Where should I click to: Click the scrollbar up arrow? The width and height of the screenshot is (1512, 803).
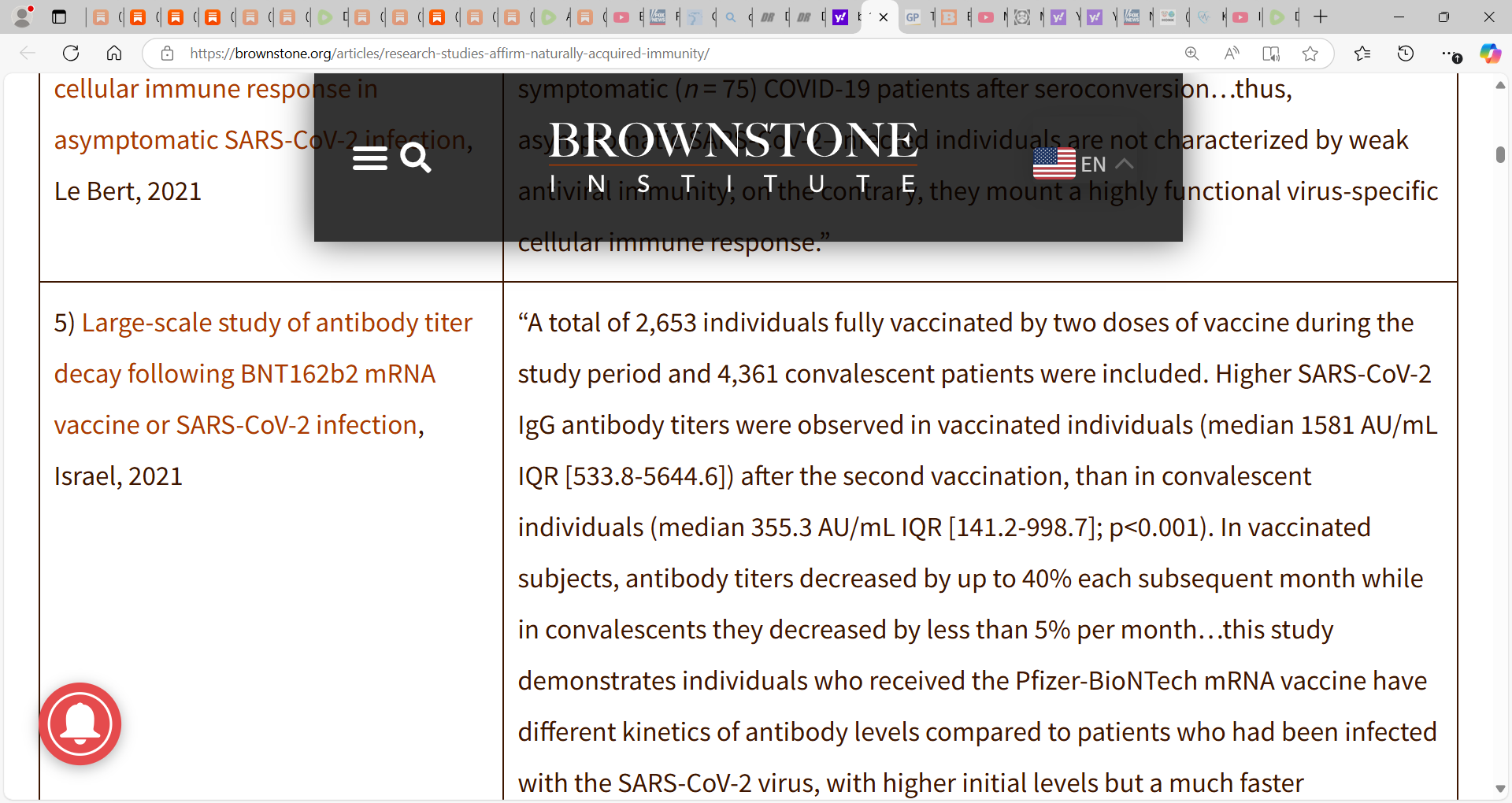[x=1500, y=84]
